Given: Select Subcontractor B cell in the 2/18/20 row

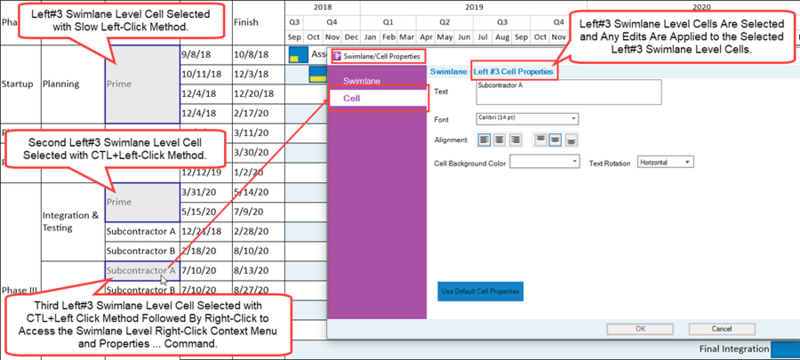Looking at the screenshot, I should (x=142, y=251).
